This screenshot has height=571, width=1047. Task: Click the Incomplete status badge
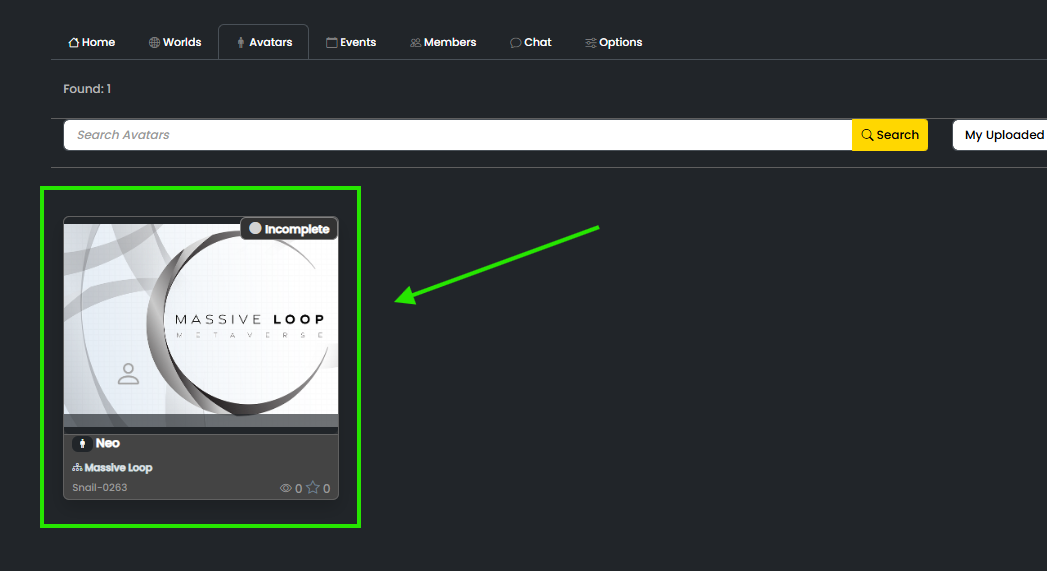pos(289,228)
